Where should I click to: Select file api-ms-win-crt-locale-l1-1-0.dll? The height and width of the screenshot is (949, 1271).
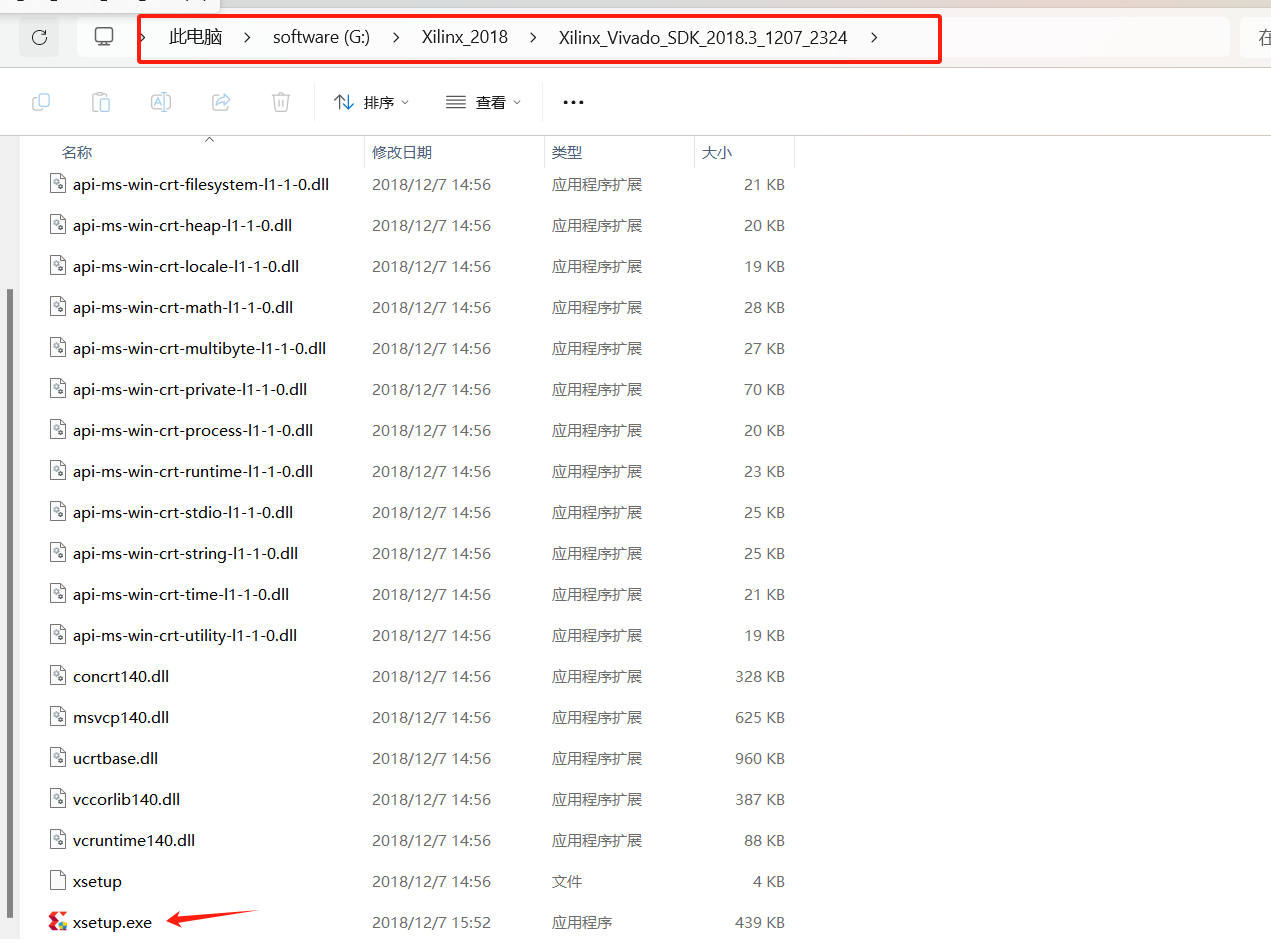tap(186, 266)
